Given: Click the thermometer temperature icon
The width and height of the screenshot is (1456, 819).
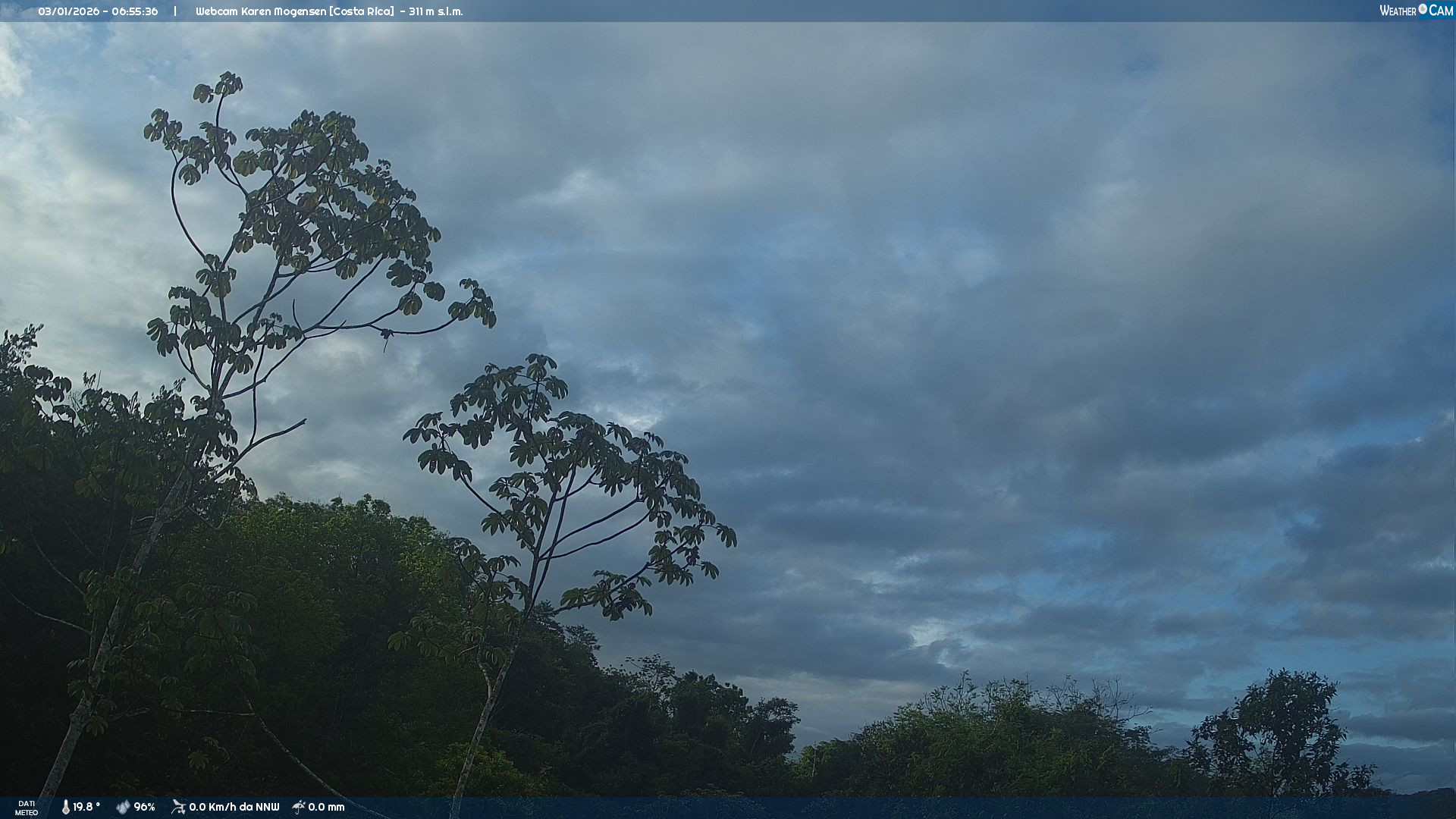Looking at the screenshot, I should pyautogui.click(x=66, y=807).
